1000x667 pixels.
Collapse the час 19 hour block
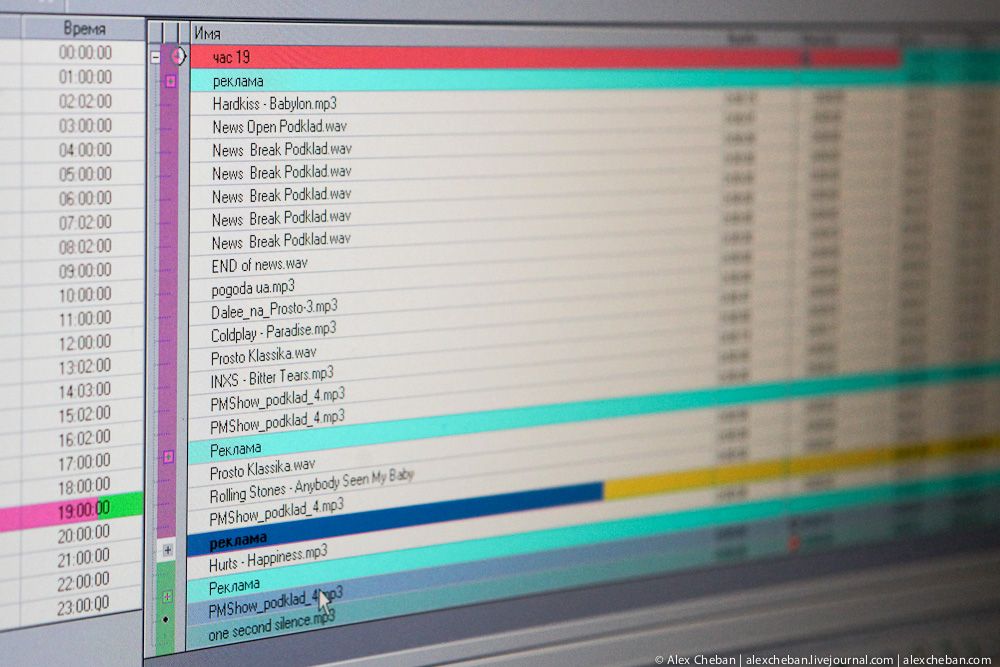(x=156, y=57)
